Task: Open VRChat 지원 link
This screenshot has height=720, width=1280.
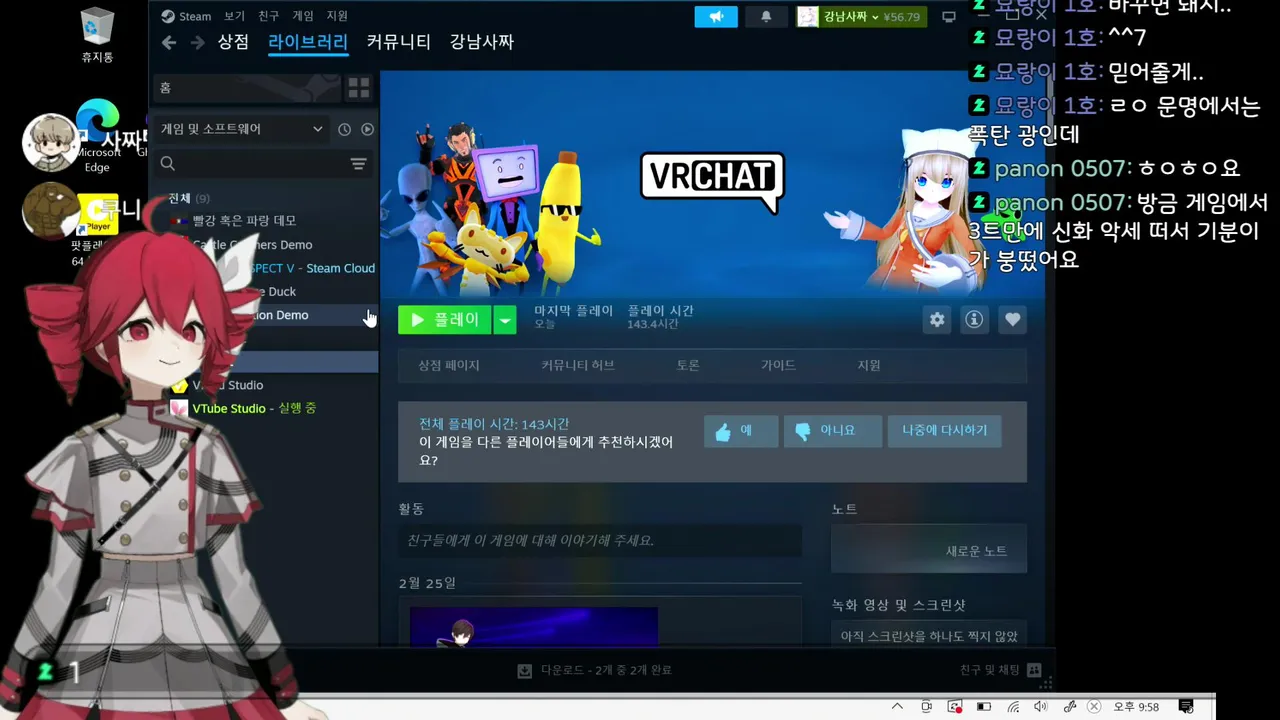Action: pos(869,365)
